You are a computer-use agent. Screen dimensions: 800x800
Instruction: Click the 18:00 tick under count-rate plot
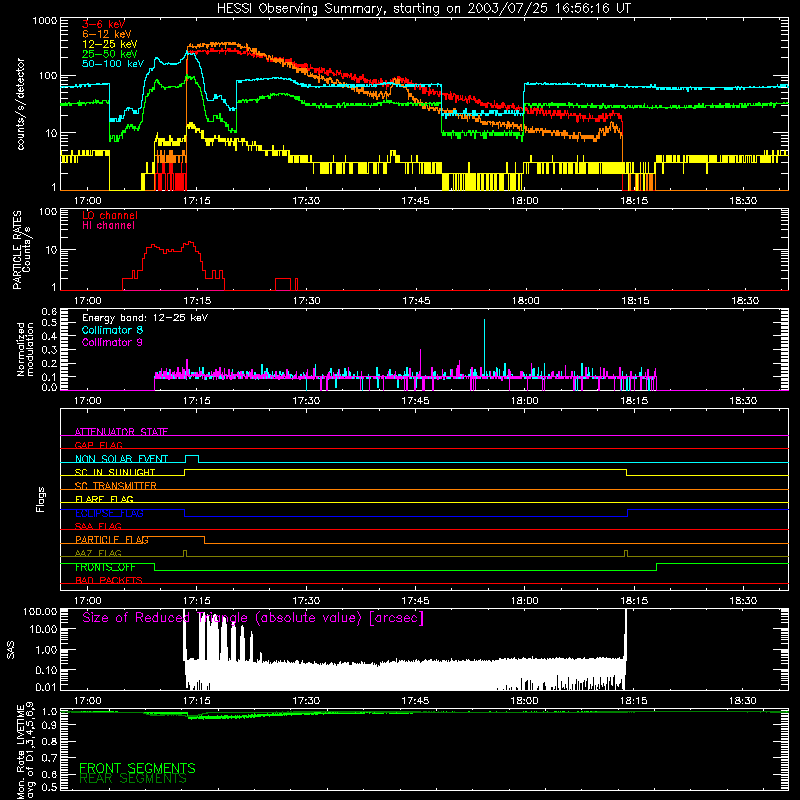524,201
